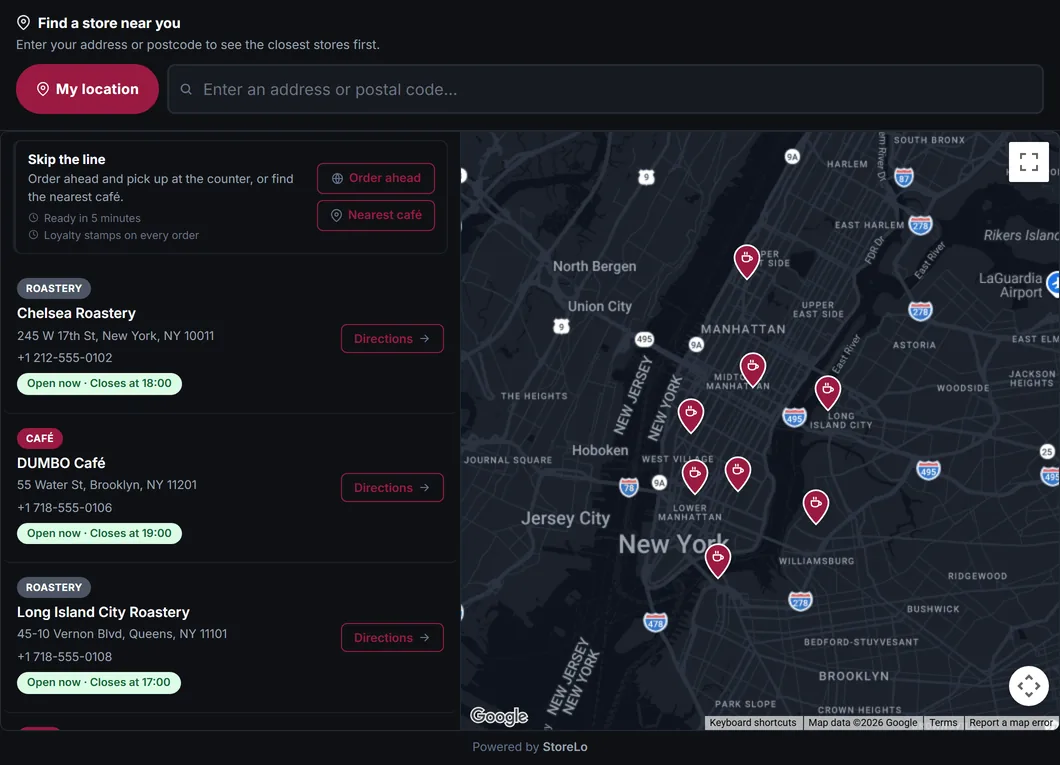1060x765 pixels.
Task: Click the Jersey City map label
Action: (x=565, y=518)
